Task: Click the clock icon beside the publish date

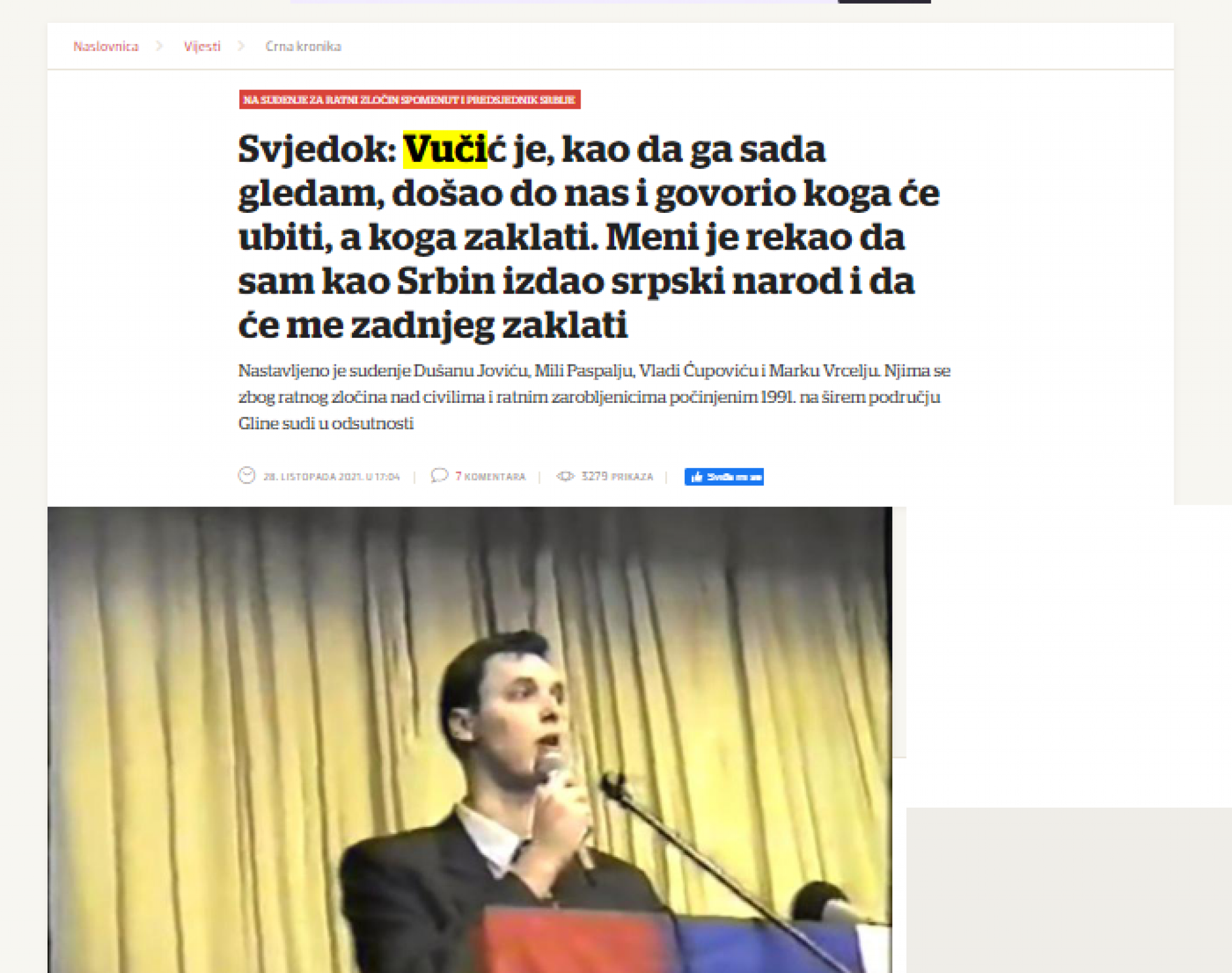Action: pos(247,475)
